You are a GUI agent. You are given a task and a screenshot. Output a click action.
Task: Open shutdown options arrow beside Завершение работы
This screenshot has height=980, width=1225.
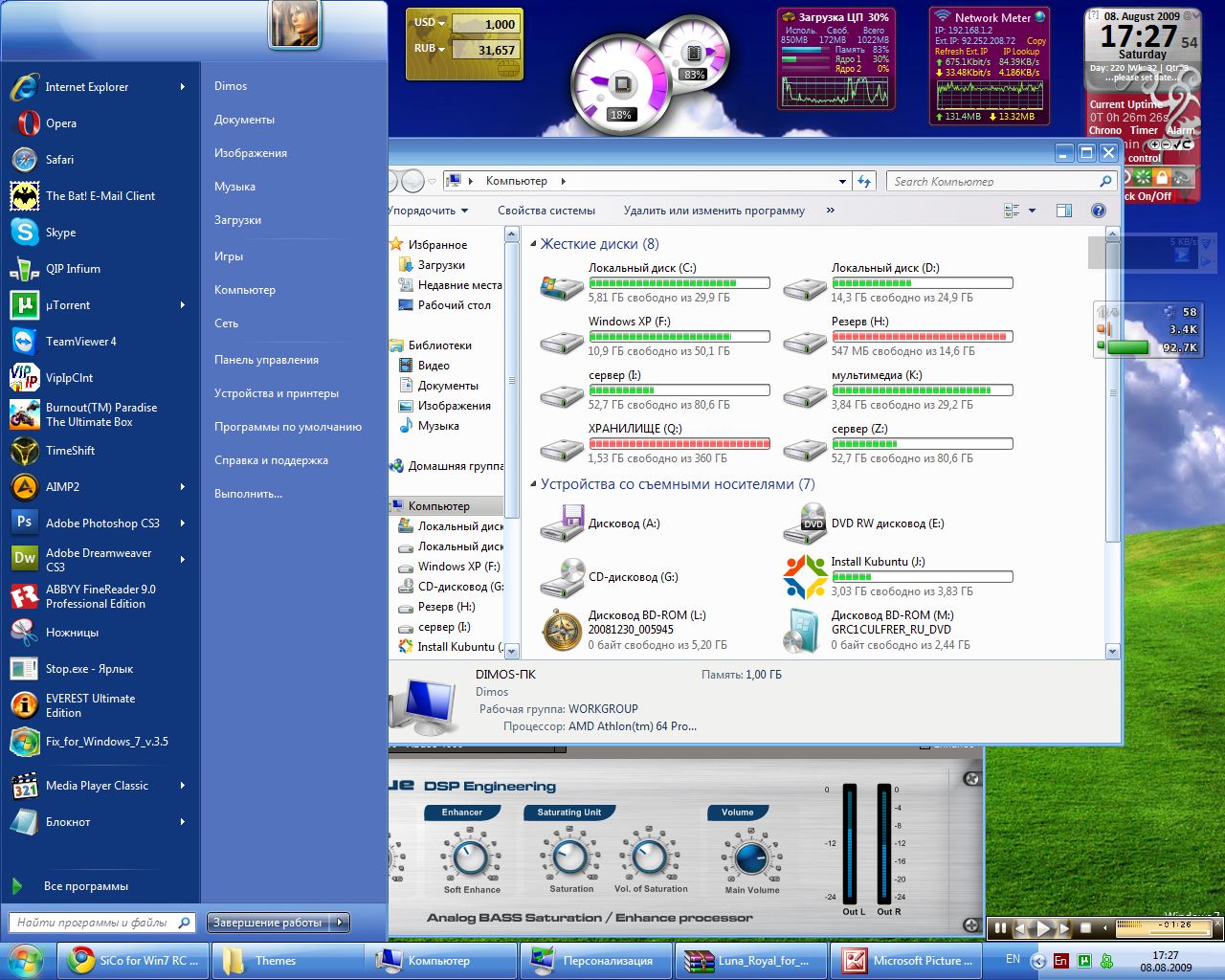click(340, 923)
